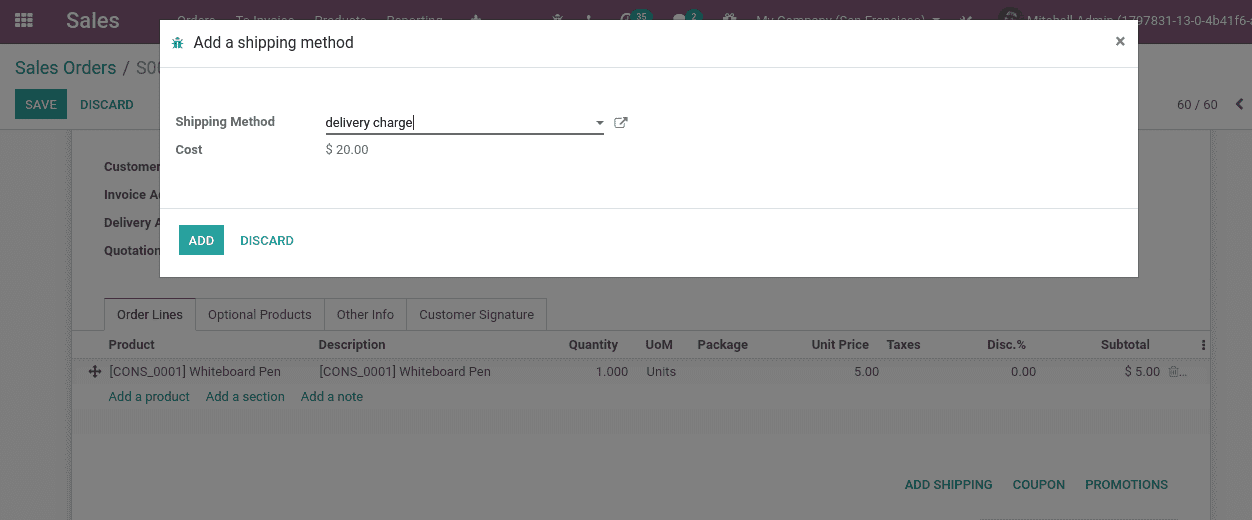This screenshot has height=520, width=1252.
Task: Click the Unit Price column header
Action: (x=840, y=345)
